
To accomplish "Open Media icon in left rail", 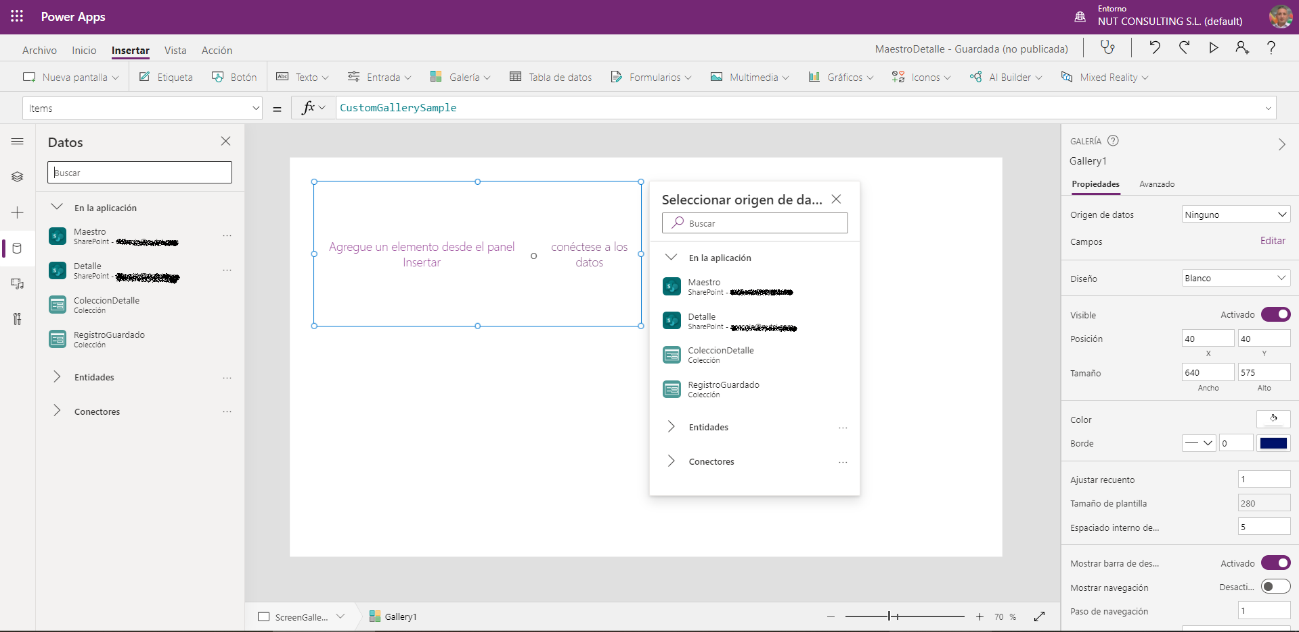I will (17, 284).
